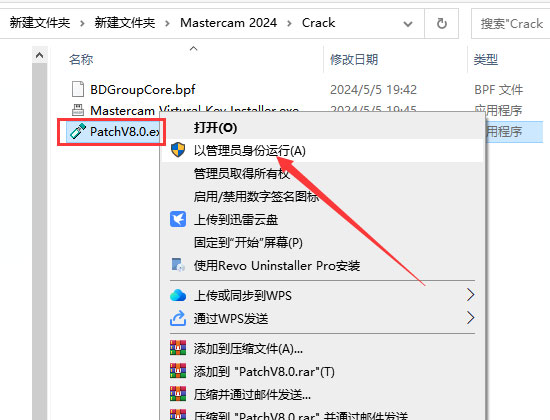Click the Crack folder search box
This screenshot has height=420, width=550.
coord(511,24)
